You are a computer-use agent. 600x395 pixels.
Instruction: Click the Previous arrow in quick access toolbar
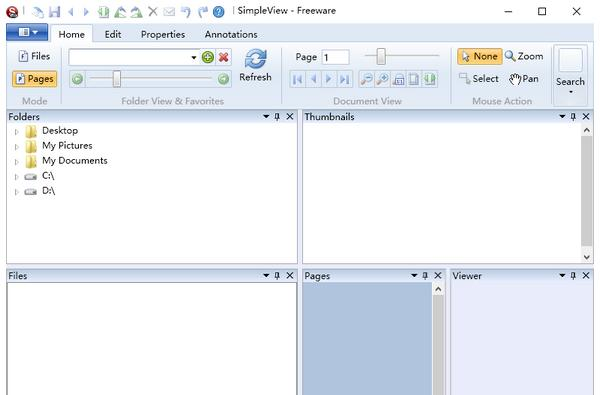71,12
